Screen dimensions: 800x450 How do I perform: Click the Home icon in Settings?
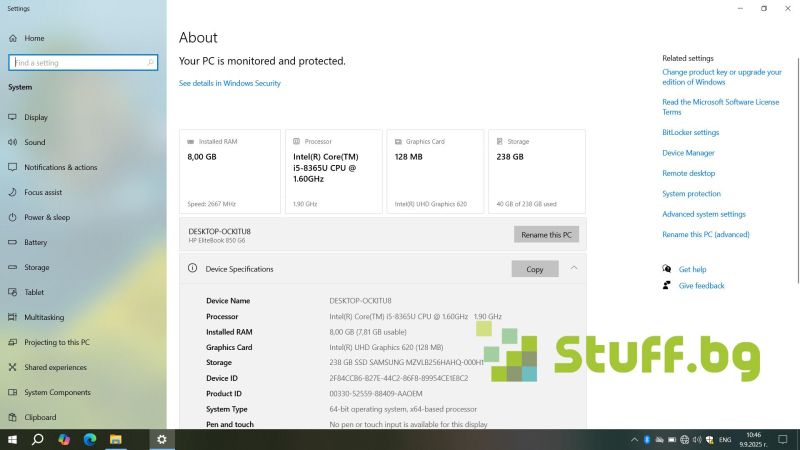(x=13, y=38)
